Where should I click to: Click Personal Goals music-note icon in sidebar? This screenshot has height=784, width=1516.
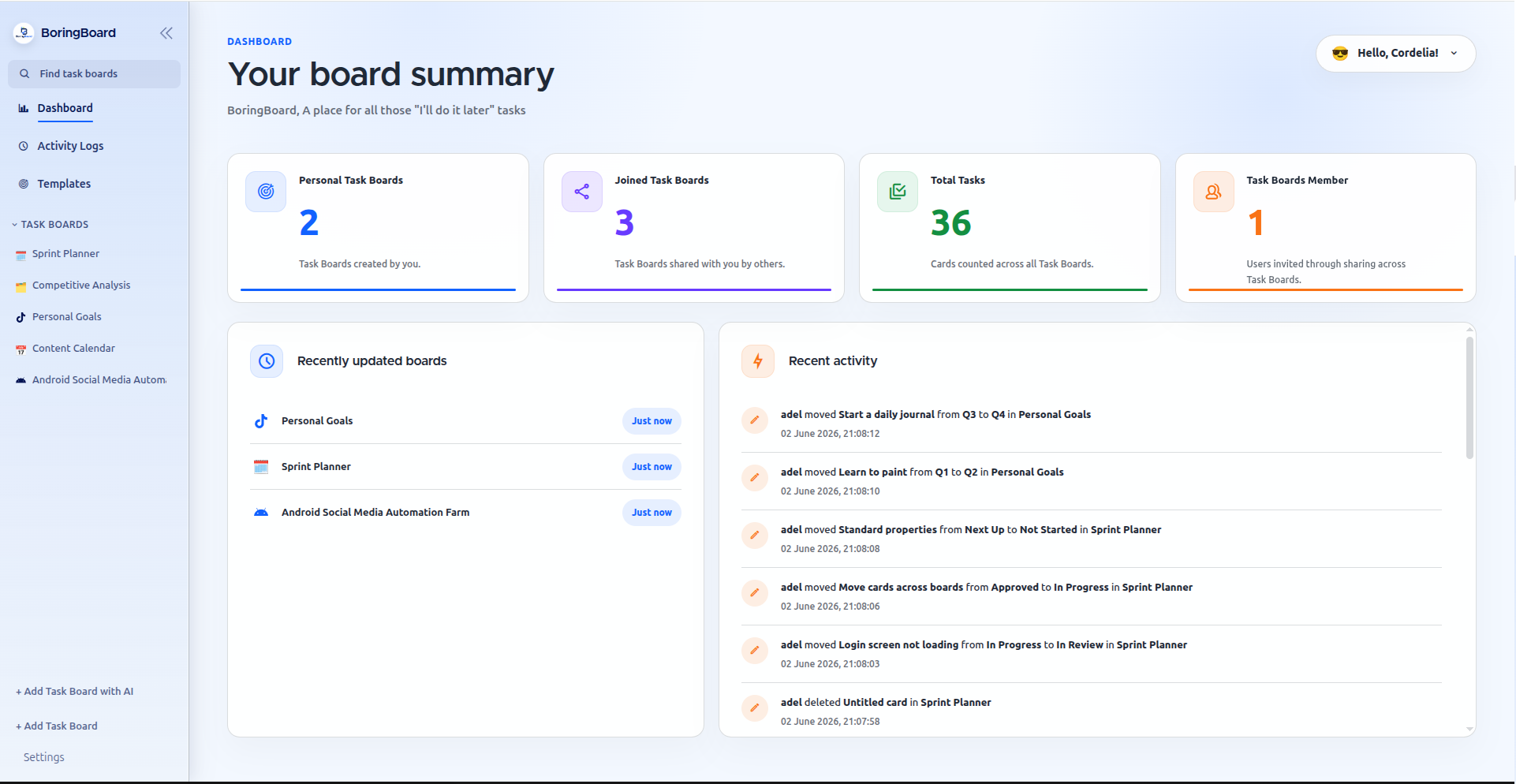click(x=21, y=317)
